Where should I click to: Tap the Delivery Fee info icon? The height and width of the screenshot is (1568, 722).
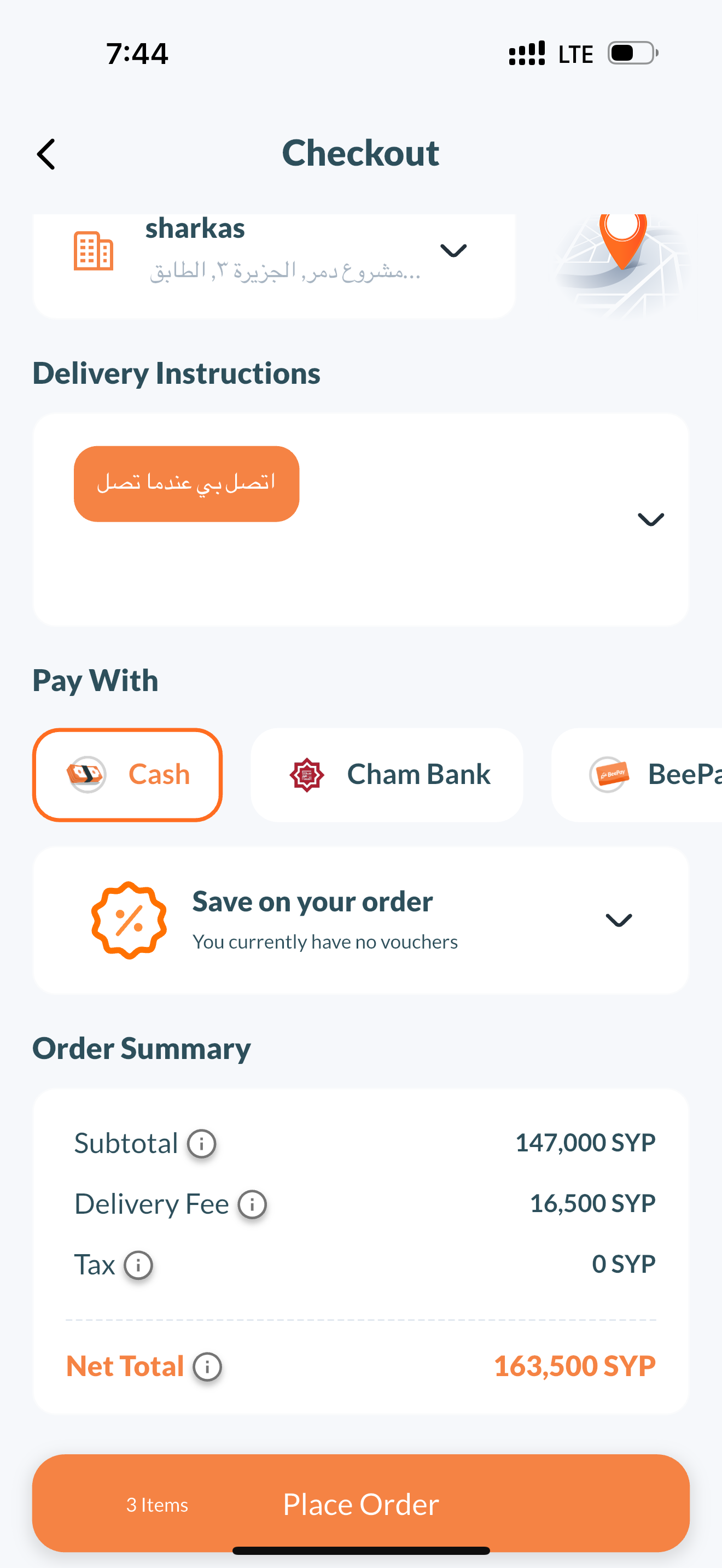pyautogui.click(x=252, y=1204)
